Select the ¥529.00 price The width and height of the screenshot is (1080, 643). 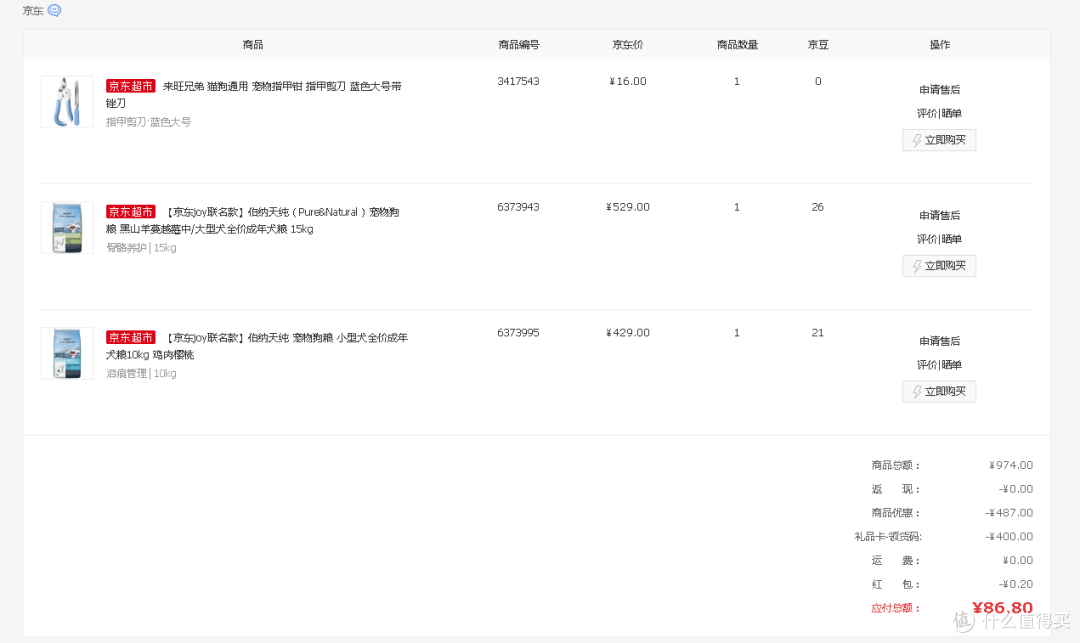coord(627,207)
